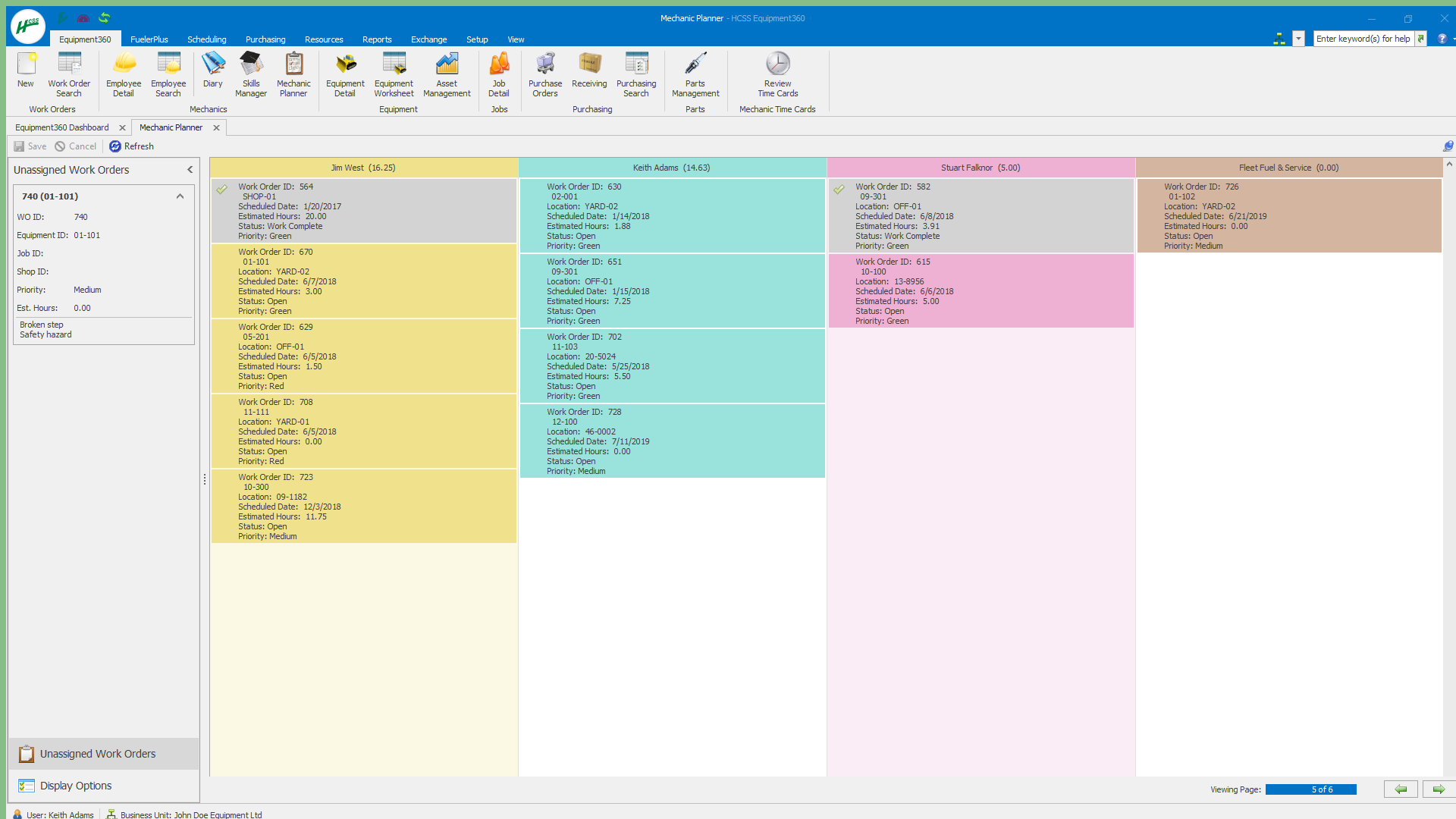Collapse the Unassigned Work Orders panel

[x=190, y=170]
